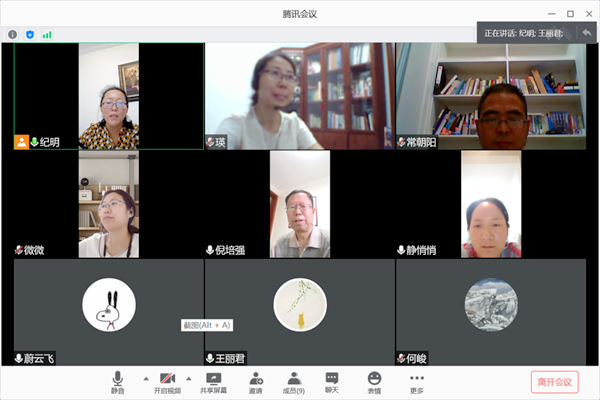The image size is (600, 400).
Task: Click the 离开会议 leave meeting button
Action: (x=554, y=381)
